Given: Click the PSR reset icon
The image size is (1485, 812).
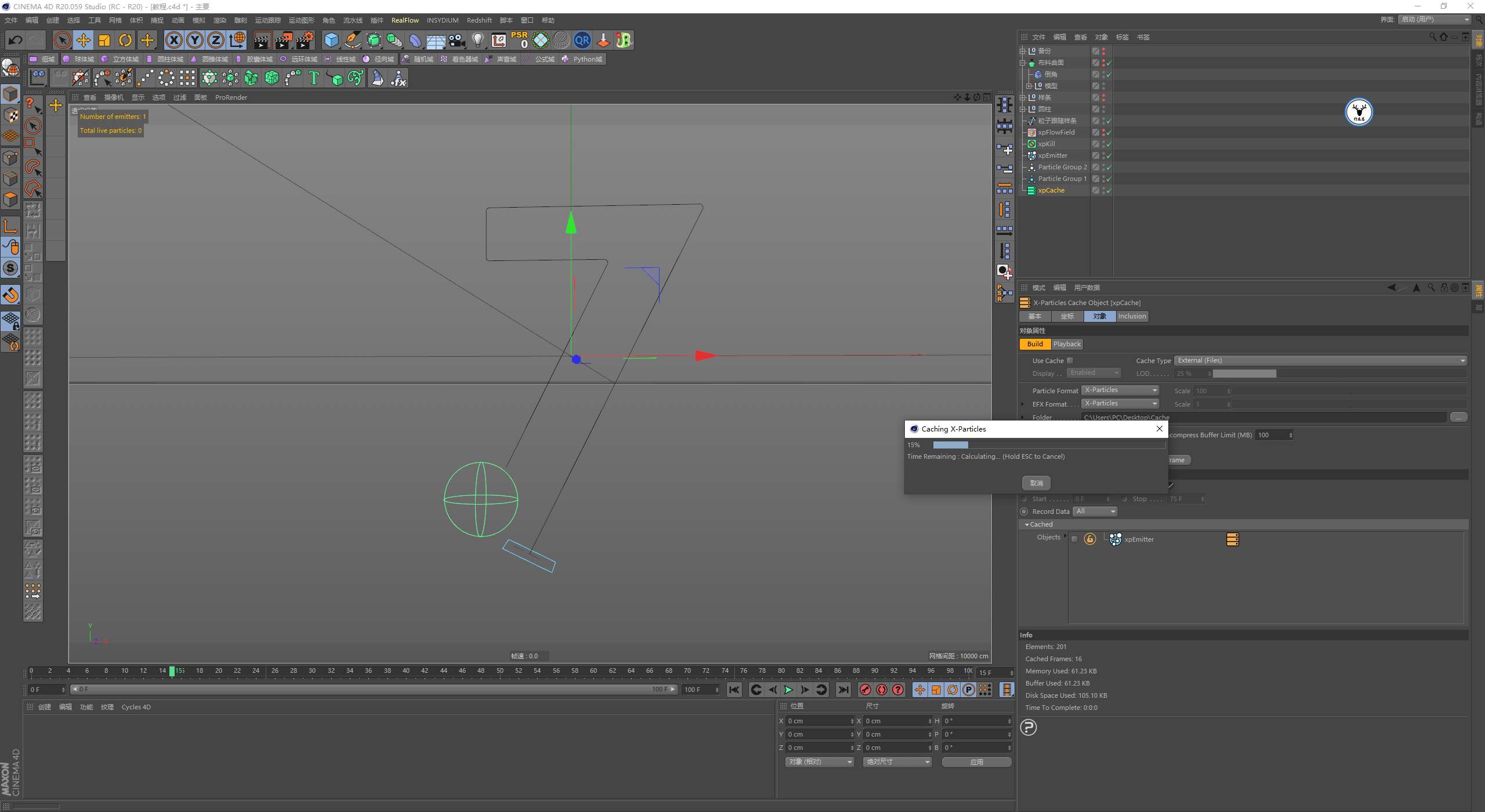Looking at the screenshot, I should point(519,40).
